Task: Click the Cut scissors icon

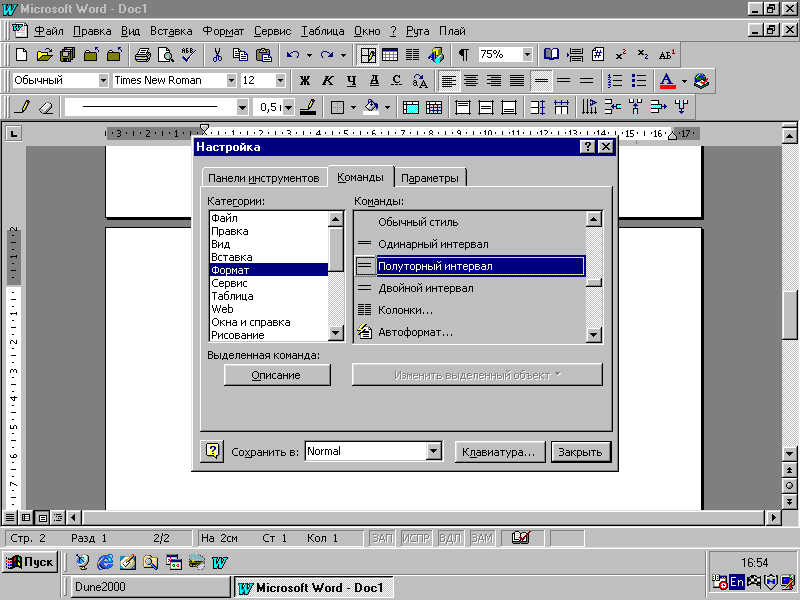Action: 217,55
